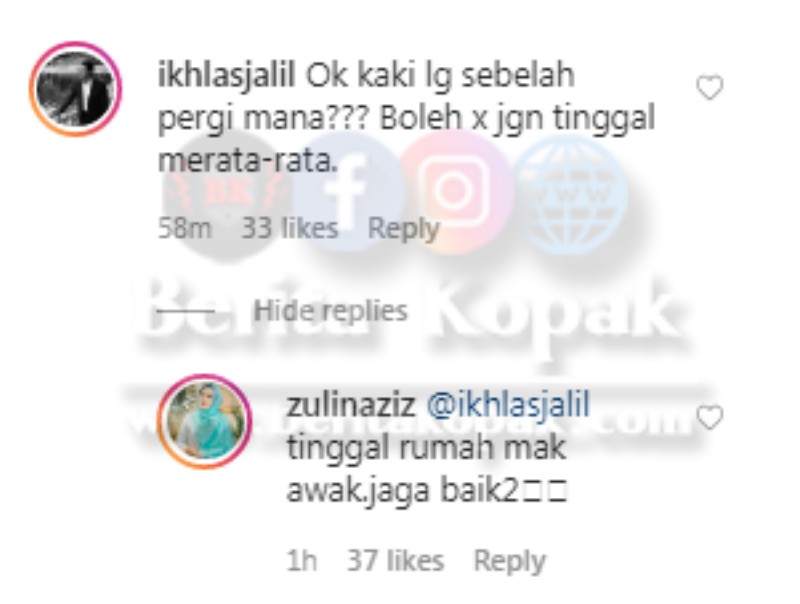Open the @ikhlasjalil mention in the reply
This screenshot has height=604, width=800.
pyautogui.click(x=508, y=406)
